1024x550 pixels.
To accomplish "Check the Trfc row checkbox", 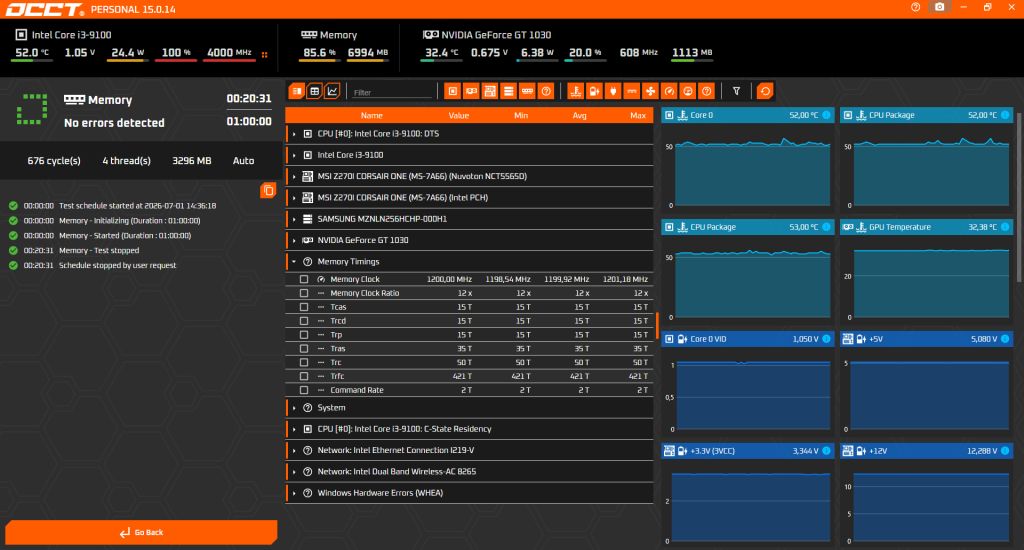I will [304, 376].
